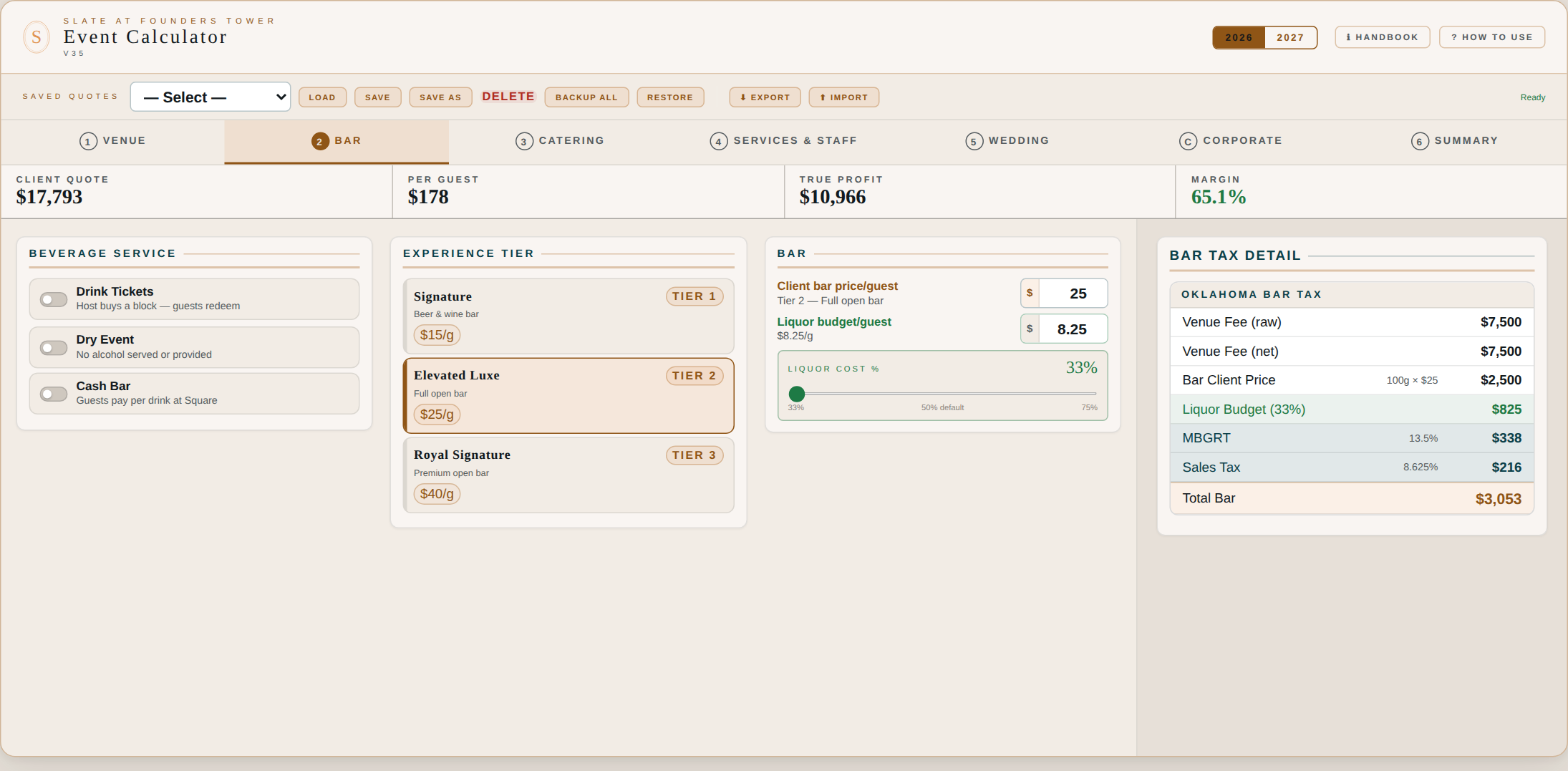Viewport: 1568px width, 771px height.
Task: Go to the Catering tab
Action: (x=560, y=141)
